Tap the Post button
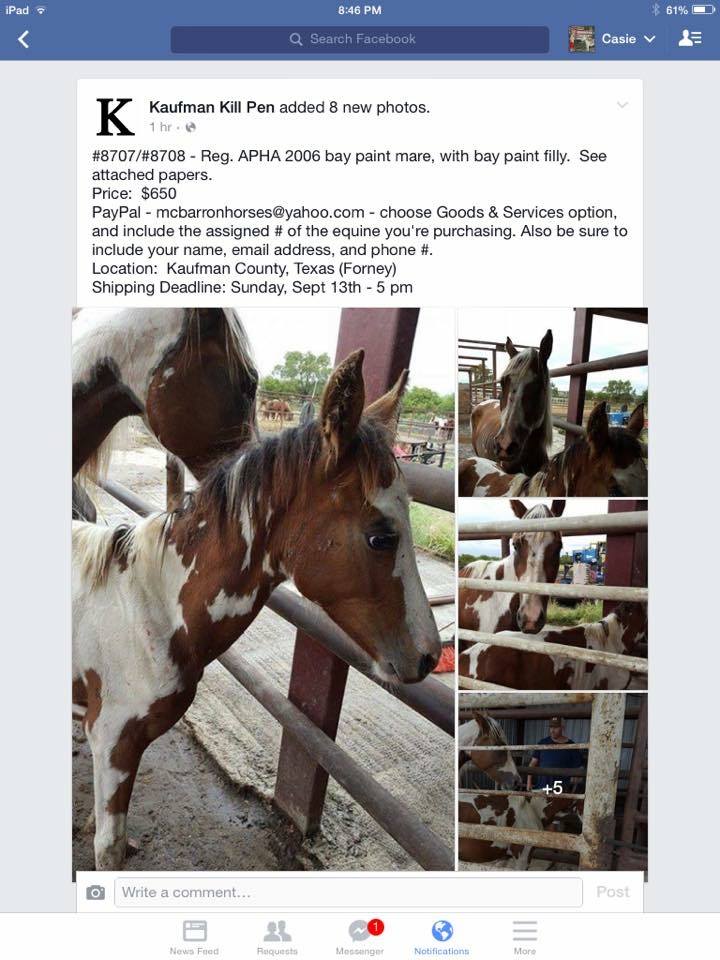The width and height of the screenshot is (720, 960). [612, 892]
